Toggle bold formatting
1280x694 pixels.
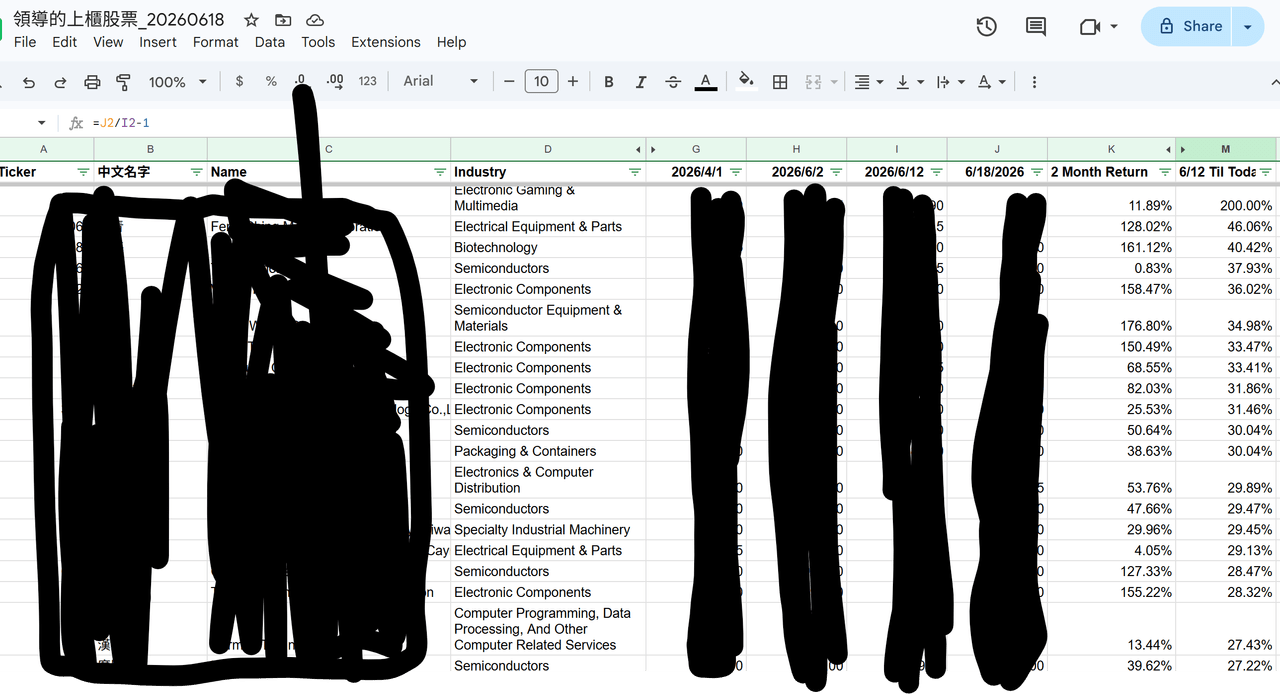pos(609,82)
